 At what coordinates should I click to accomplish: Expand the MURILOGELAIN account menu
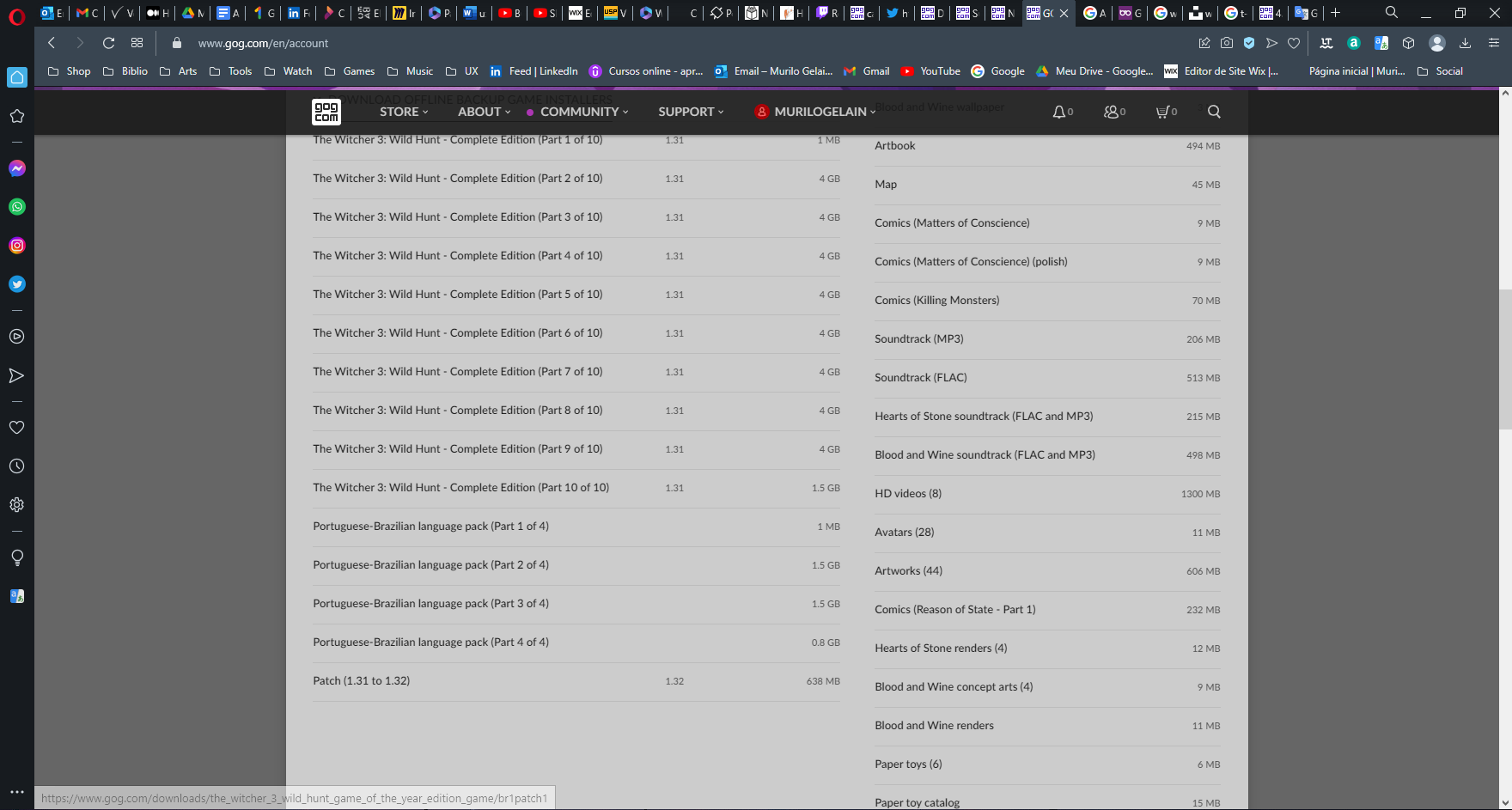815,112
